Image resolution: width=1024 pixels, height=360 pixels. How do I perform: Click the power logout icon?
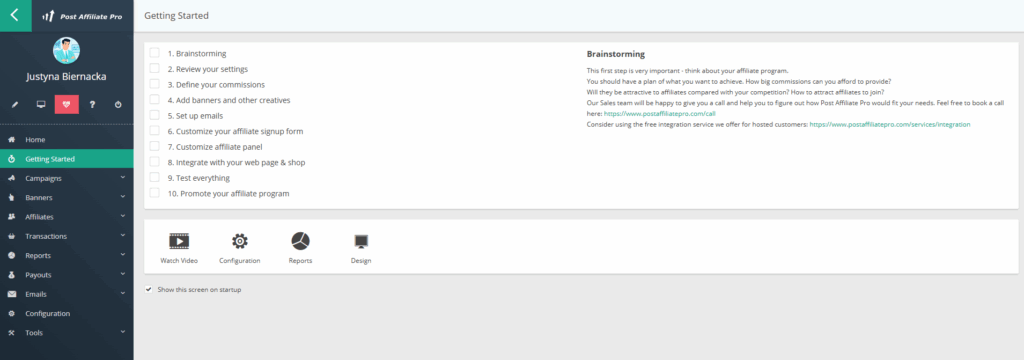pyautogui.click(x=118, y=104)
